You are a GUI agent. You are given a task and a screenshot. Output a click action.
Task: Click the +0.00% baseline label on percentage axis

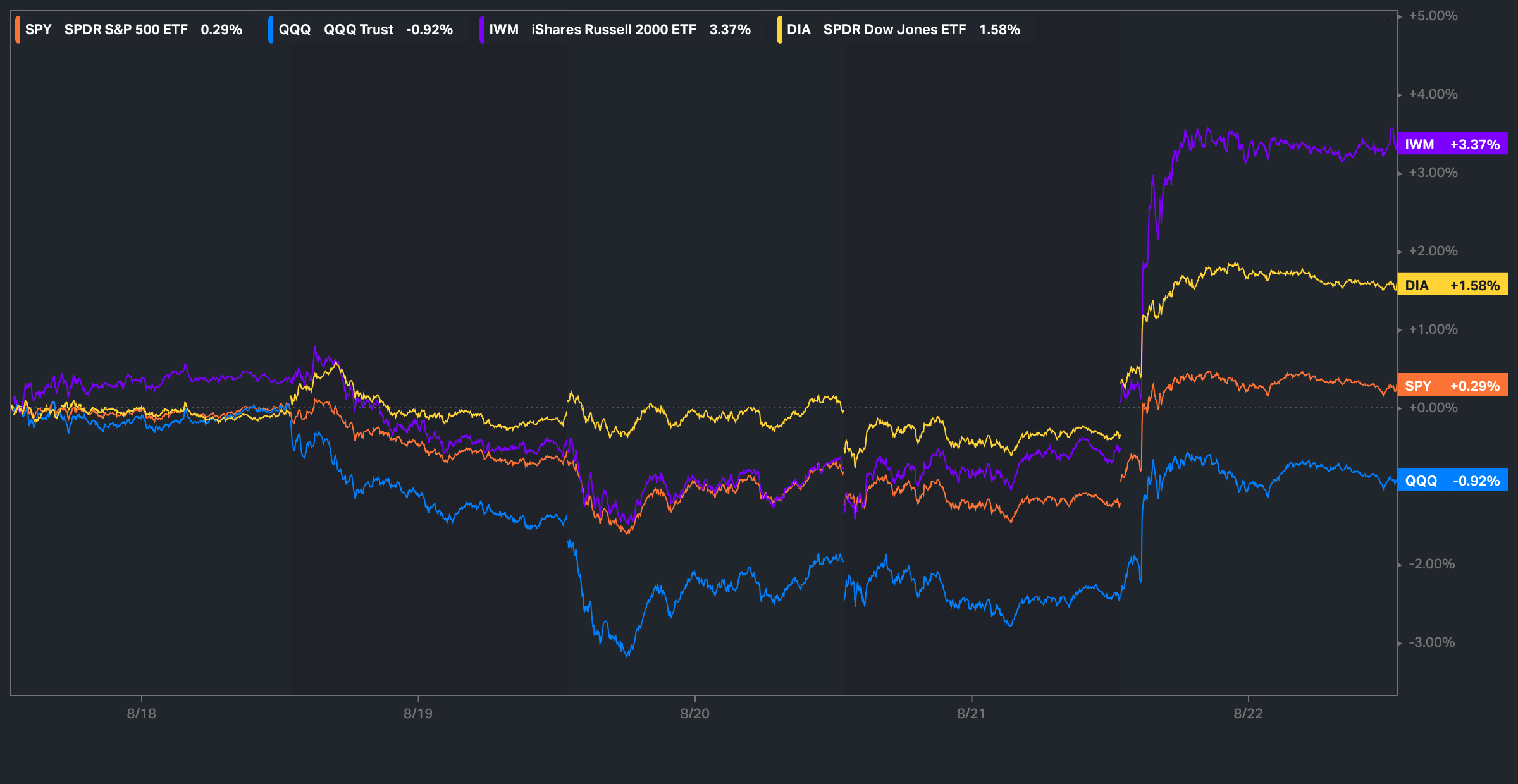click(1433, 408)
